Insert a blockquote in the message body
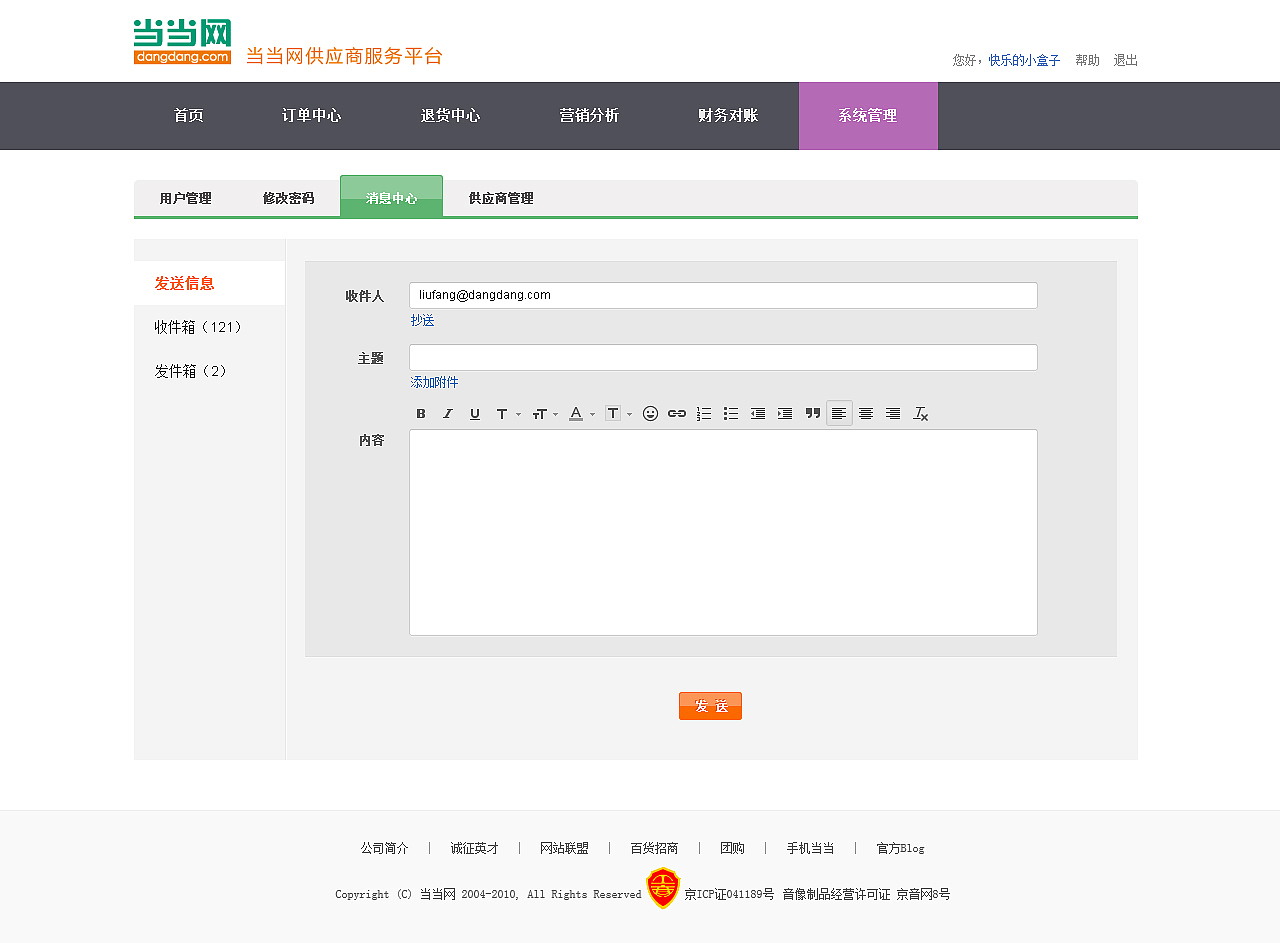Screen dimensions: 1280x943 point(812,413)
